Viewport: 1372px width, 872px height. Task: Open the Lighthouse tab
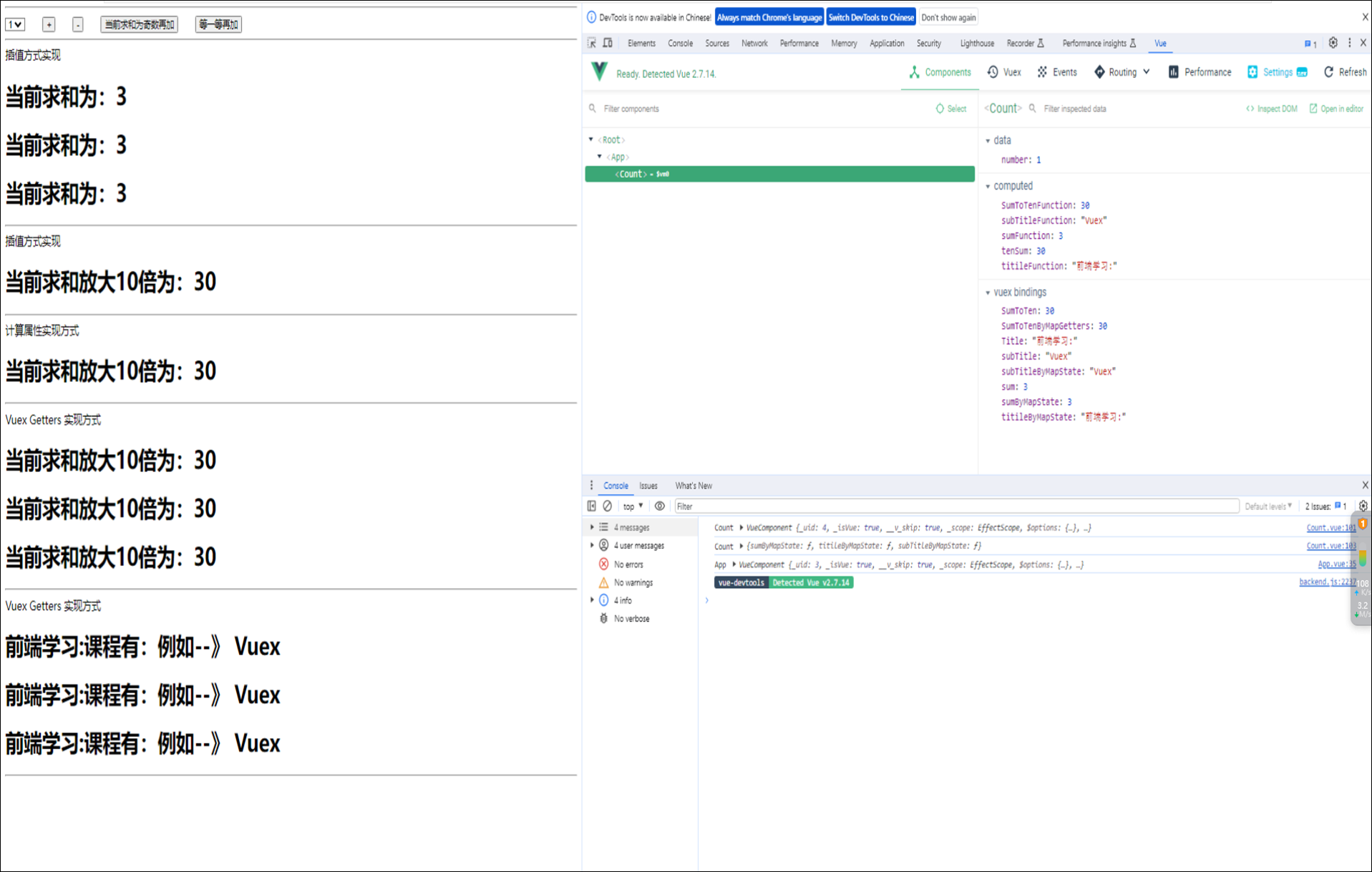tap(977, 44)
